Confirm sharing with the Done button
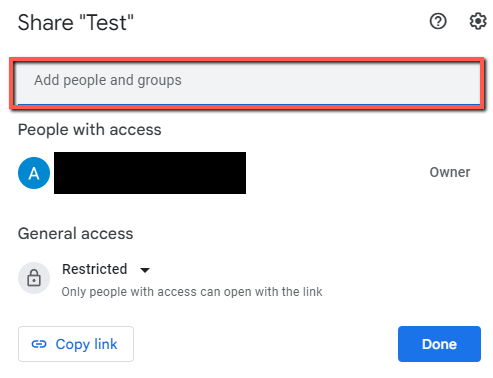This screenshot has height=378, width=493. point(439,344)
